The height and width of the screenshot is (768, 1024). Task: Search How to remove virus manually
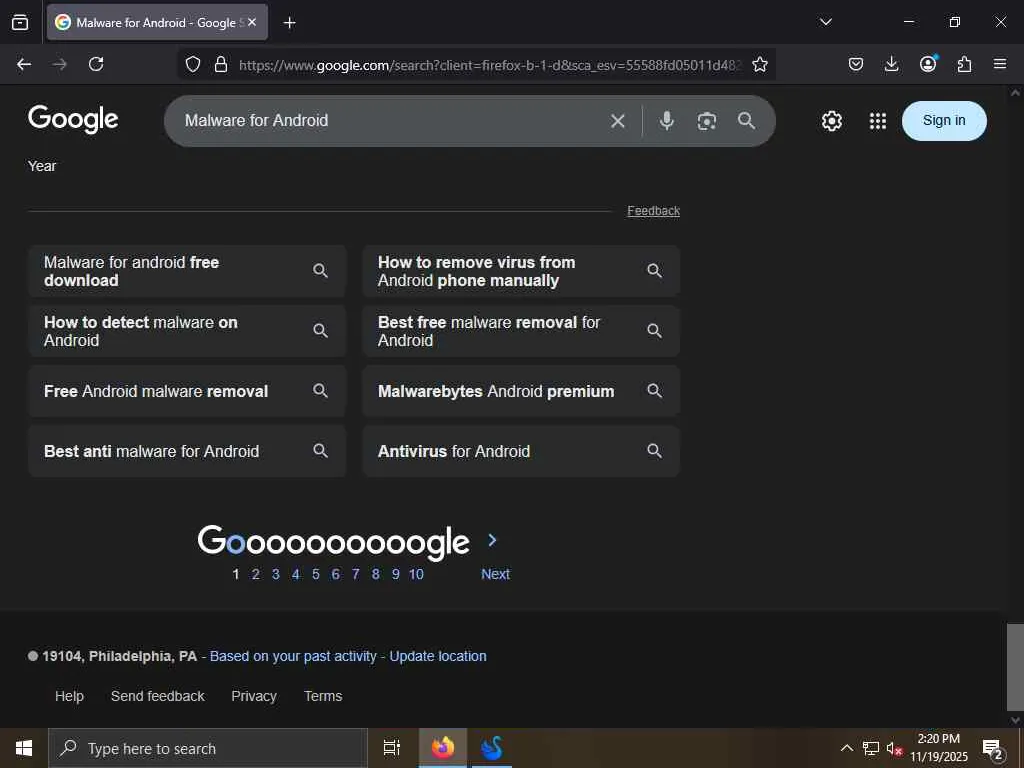tap(521, 271)
